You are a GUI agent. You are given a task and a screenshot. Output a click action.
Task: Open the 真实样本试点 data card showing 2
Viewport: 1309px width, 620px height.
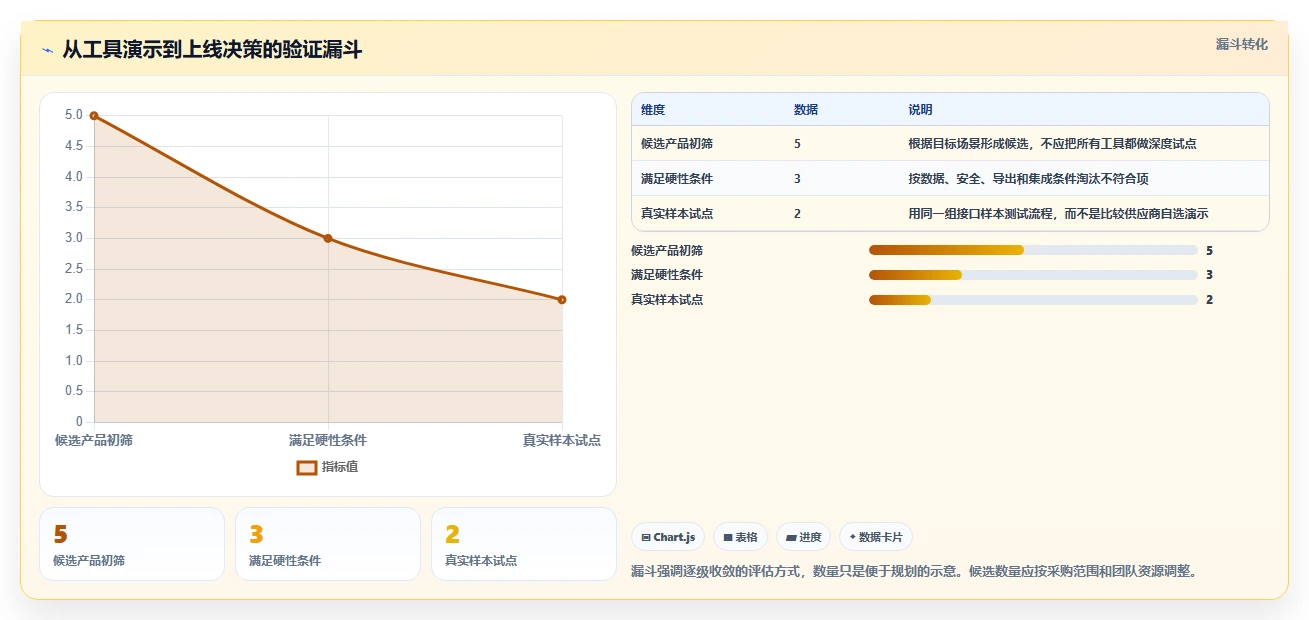pos(524,544)
